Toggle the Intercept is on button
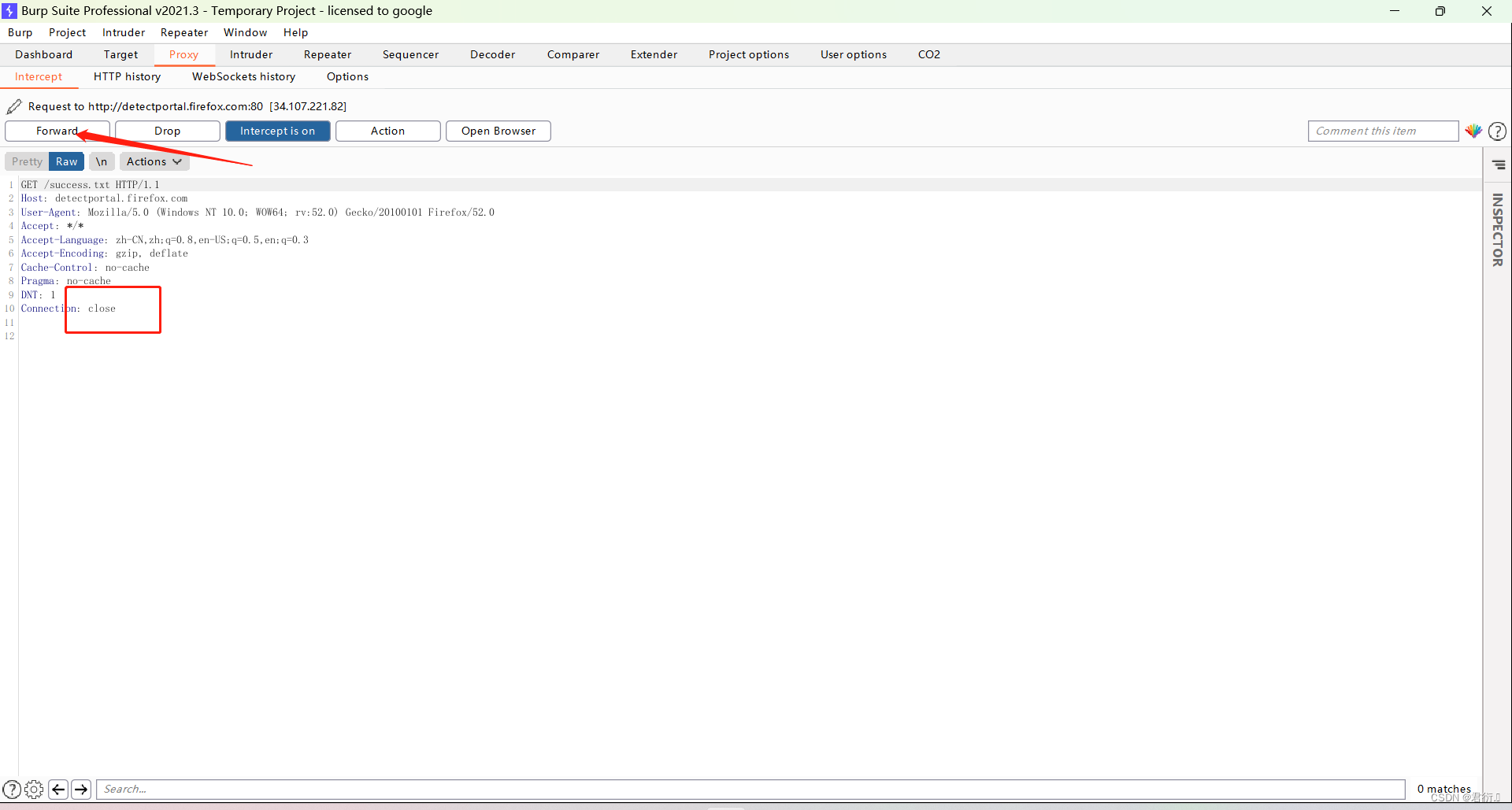The width and height of the screenshot is (1512, 810). tap(277, 131)
